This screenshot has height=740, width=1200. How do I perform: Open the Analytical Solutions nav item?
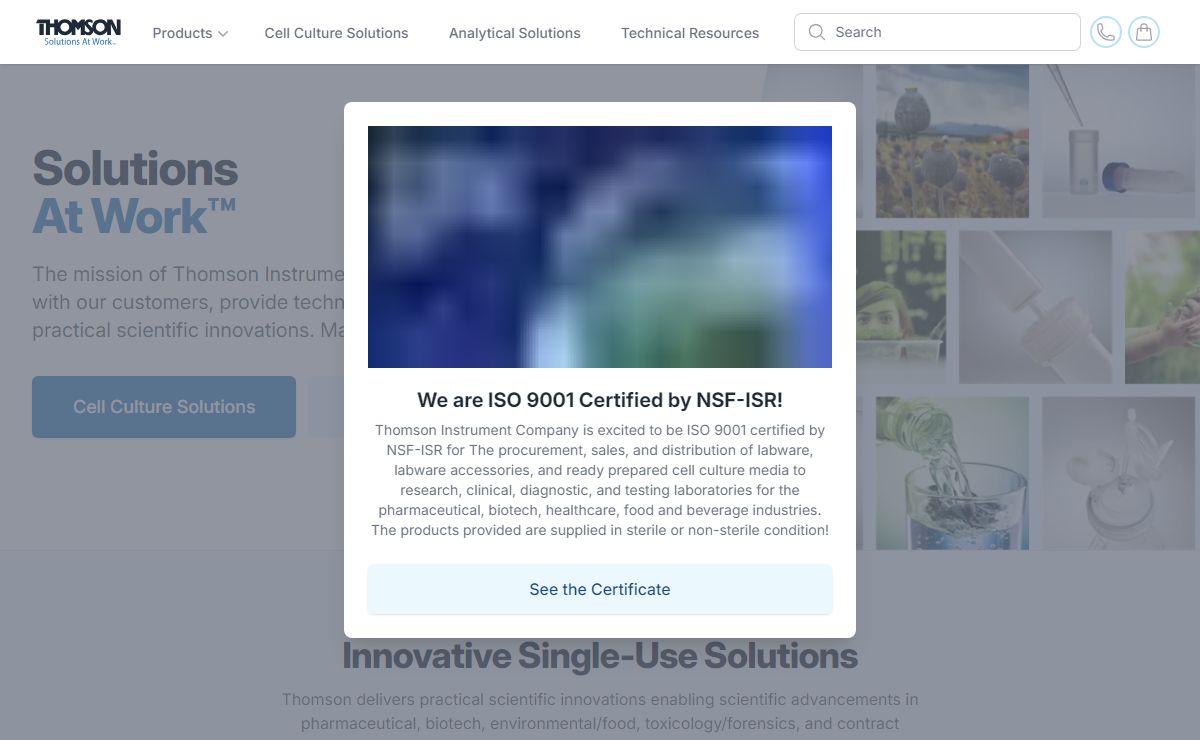(x=515, y=33)
